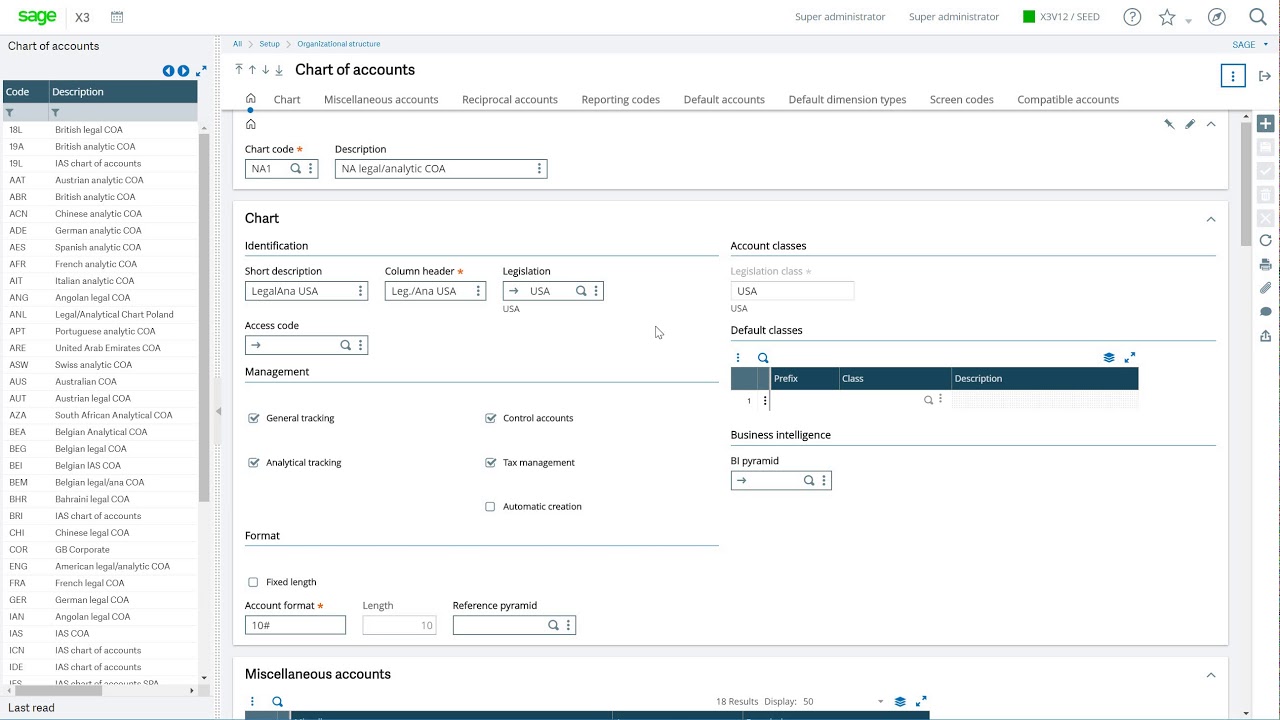The image size is (1280, 720).
Task: Open the Short description actions menu
Action: tap(360, 291)
